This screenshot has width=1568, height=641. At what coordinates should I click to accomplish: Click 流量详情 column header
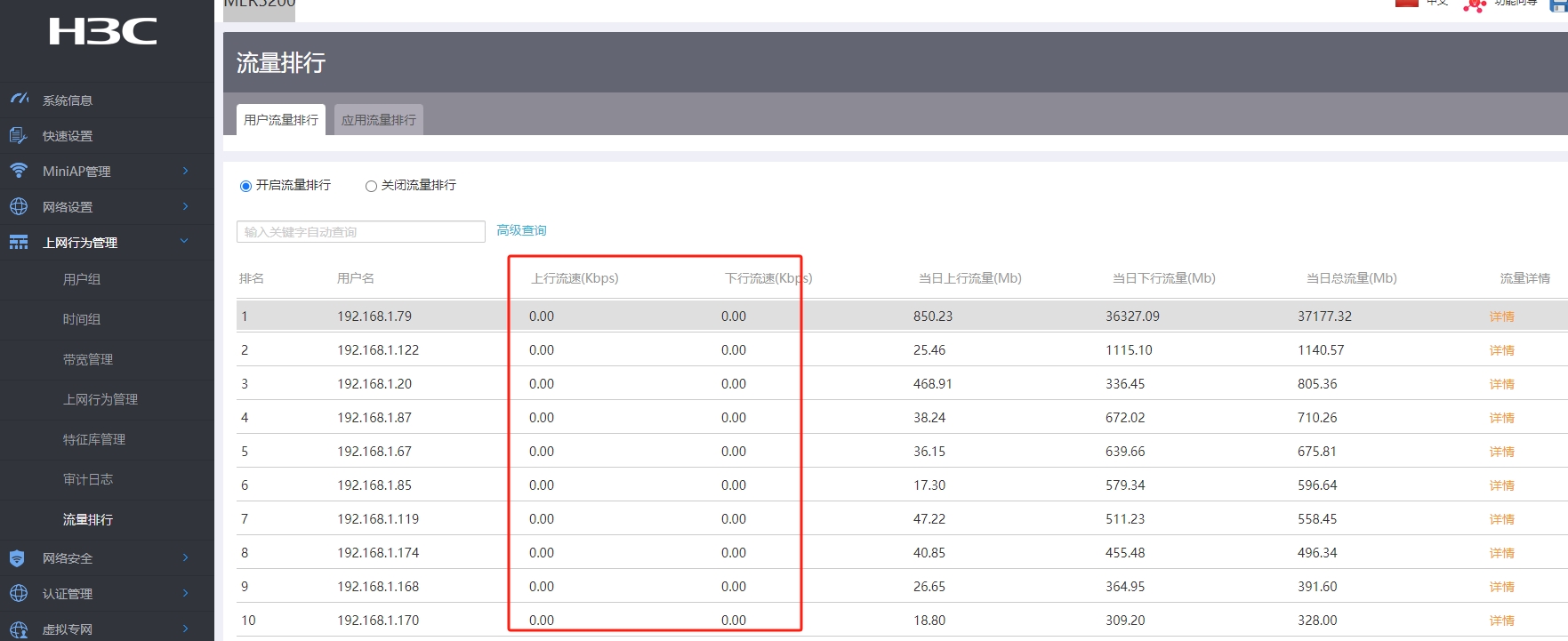pos(1525,278)
